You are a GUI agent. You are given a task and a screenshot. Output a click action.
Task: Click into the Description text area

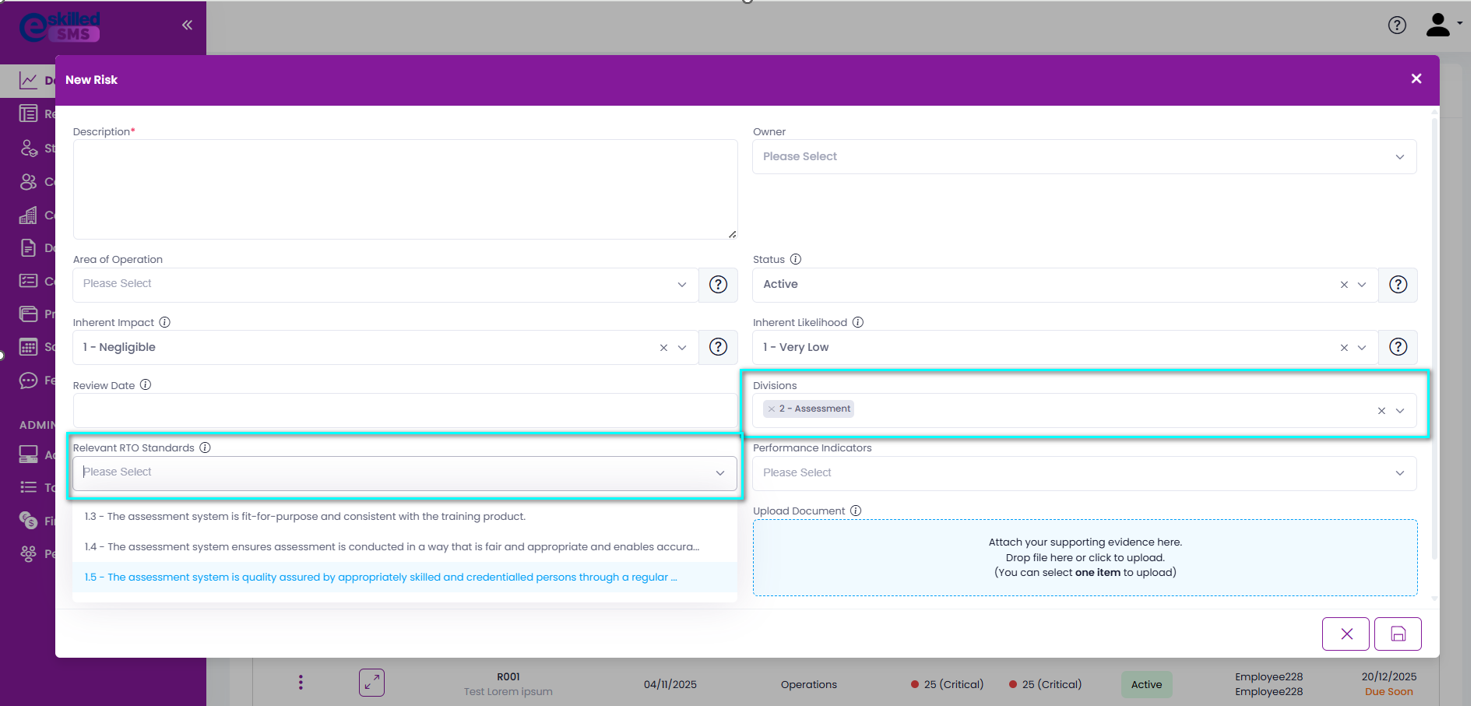[x=405, y=189]
